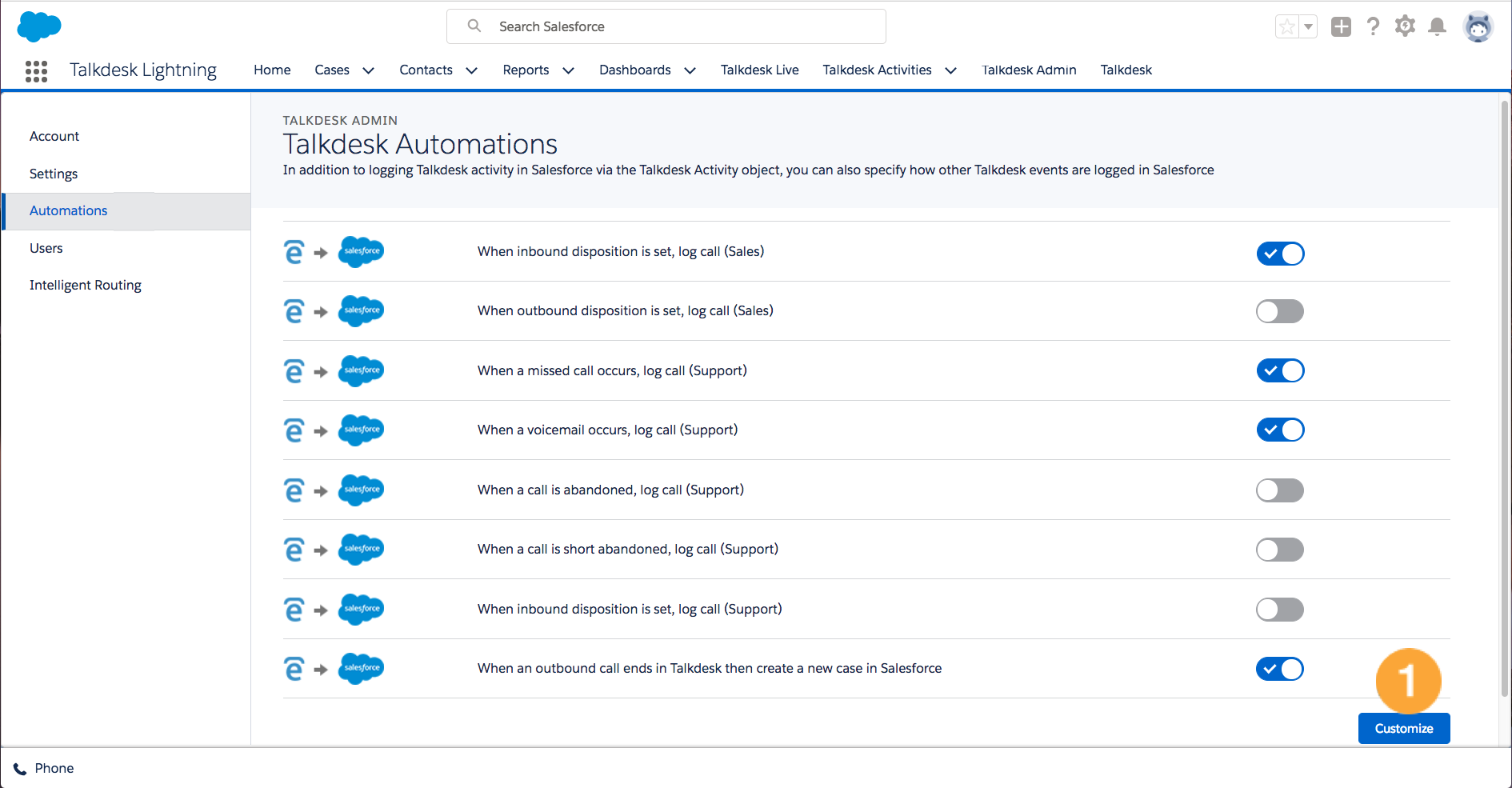Viewport: 1512px width, 788px height.
Task: Expand the Dashboards tab dropdown arrow
Action: (x=690, y=70)
